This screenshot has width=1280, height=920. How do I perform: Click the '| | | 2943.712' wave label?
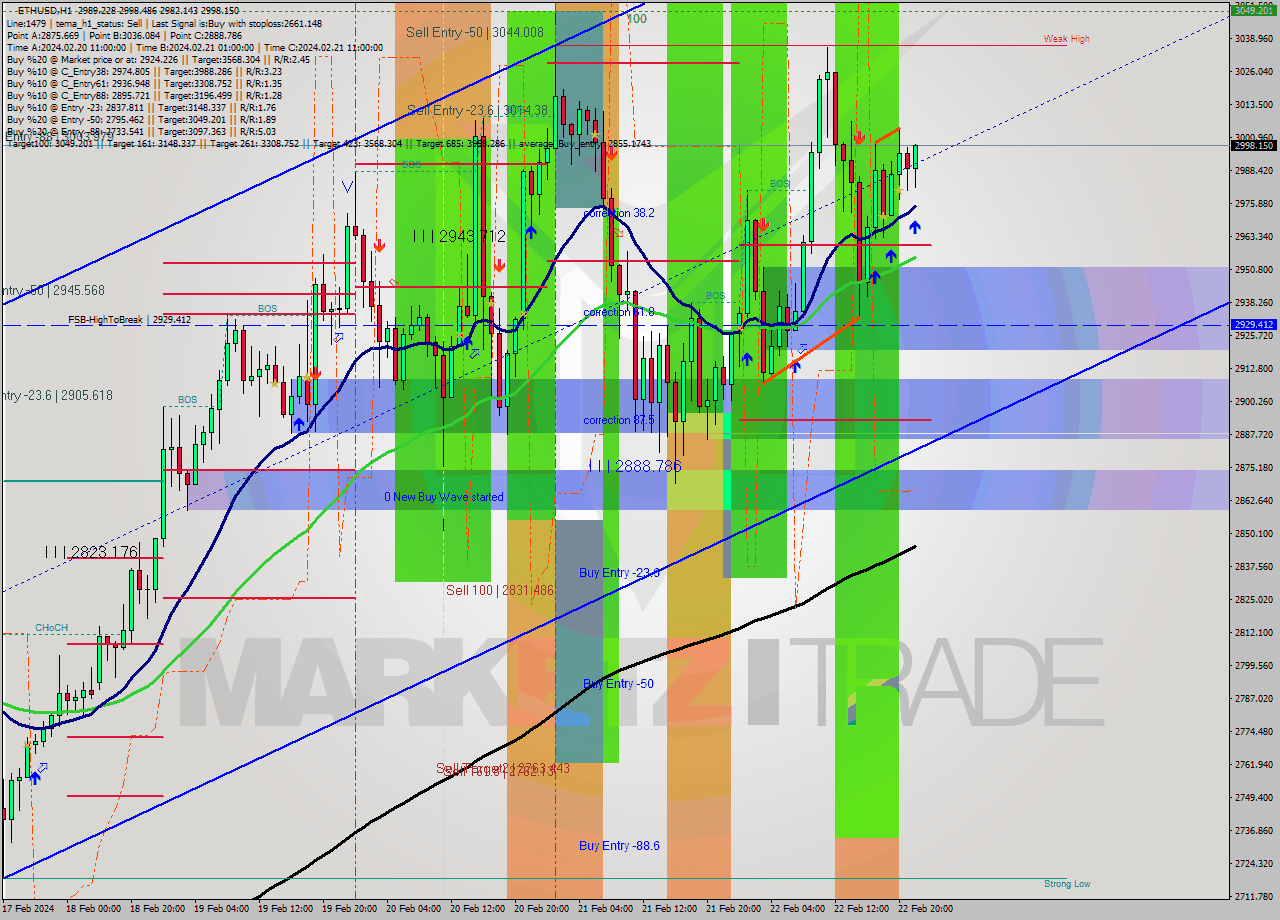click(x=459, y=236)
